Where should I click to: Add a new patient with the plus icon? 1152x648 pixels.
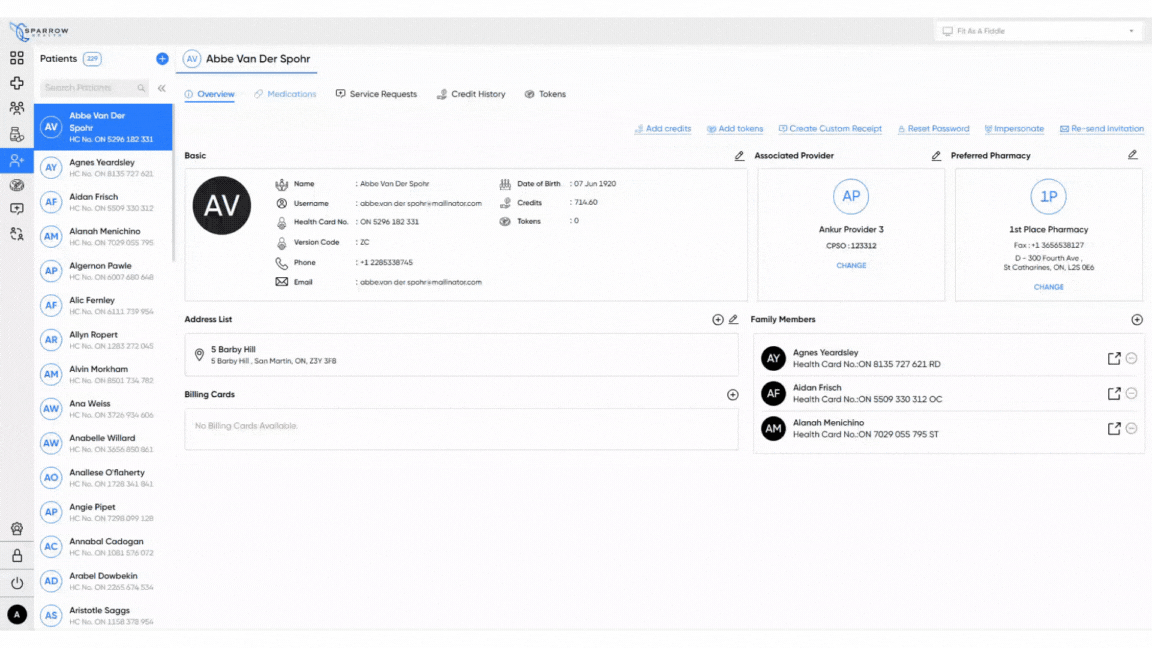click(162, 59)
